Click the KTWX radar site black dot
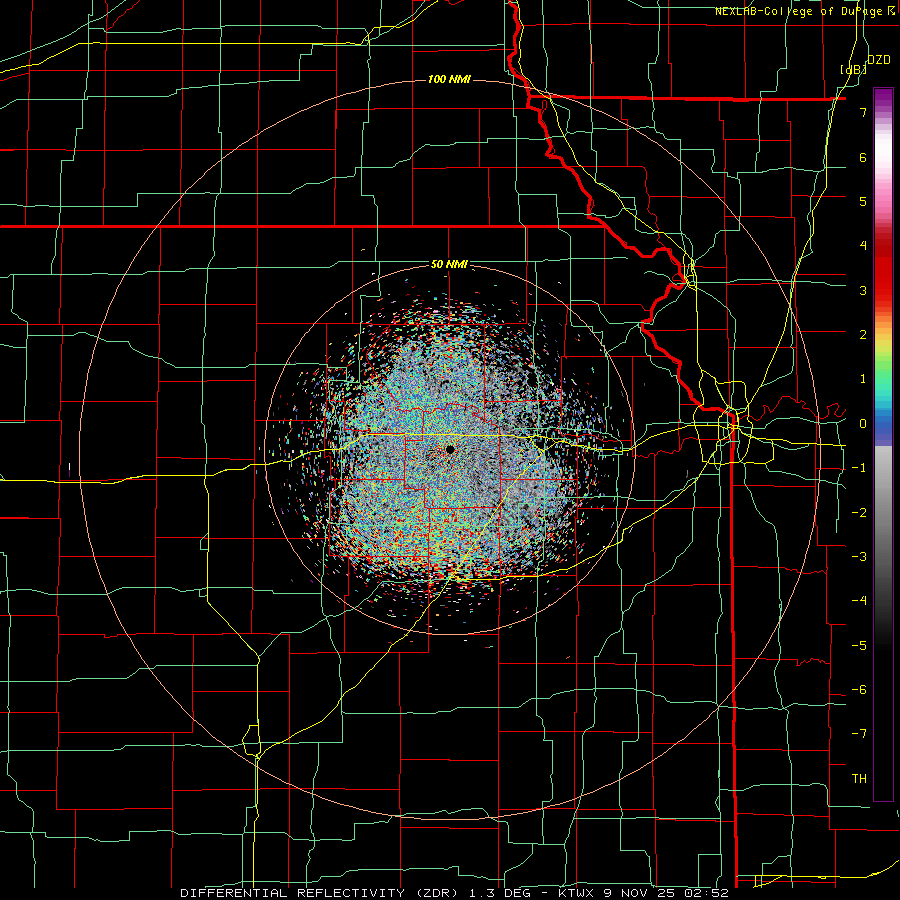This screenshot has width=900, height=900. [450, 449]
